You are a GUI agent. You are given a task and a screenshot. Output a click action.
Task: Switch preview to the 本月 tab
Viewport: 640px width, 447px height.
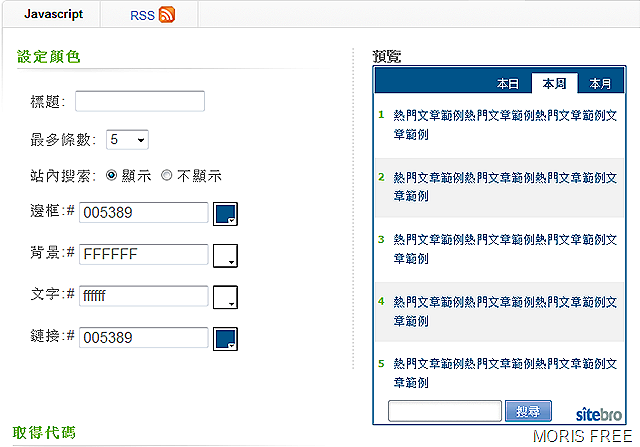point(600,84)
